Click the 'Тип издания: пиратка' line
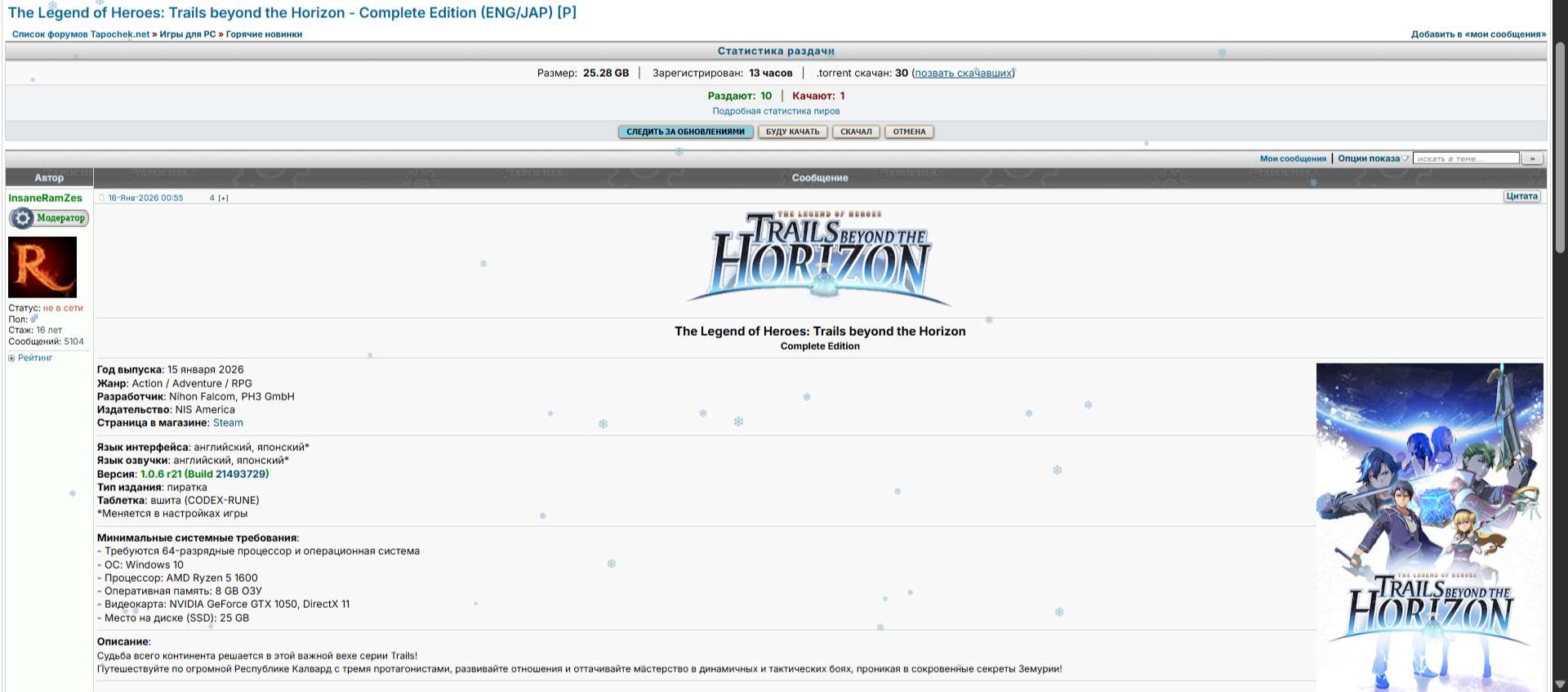The width and height of the screenshot is (1568, 692). click(x=152, y=488)
